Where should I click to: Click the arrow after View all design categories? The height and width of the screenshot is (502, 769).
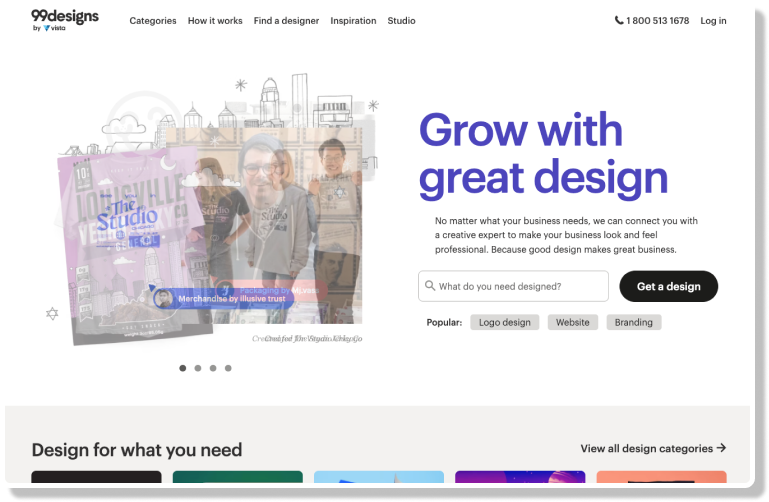[x=721, y=449]
